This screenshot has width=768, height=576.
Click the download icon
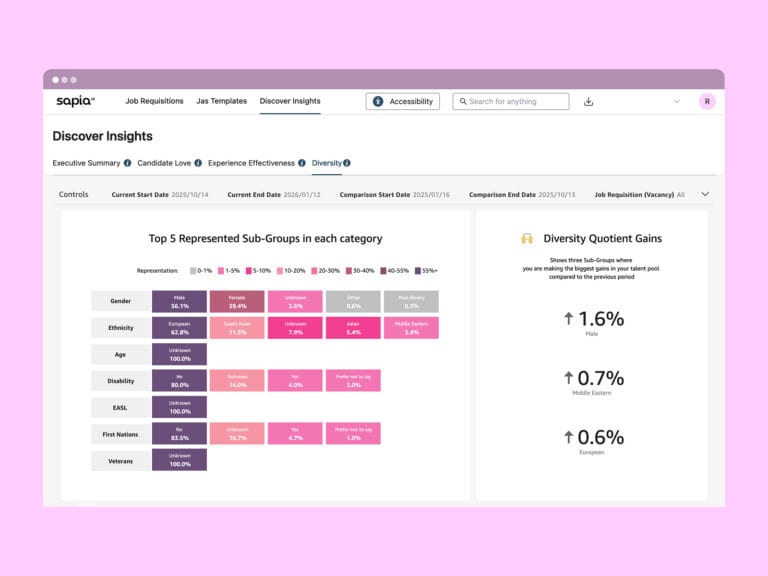589,101
